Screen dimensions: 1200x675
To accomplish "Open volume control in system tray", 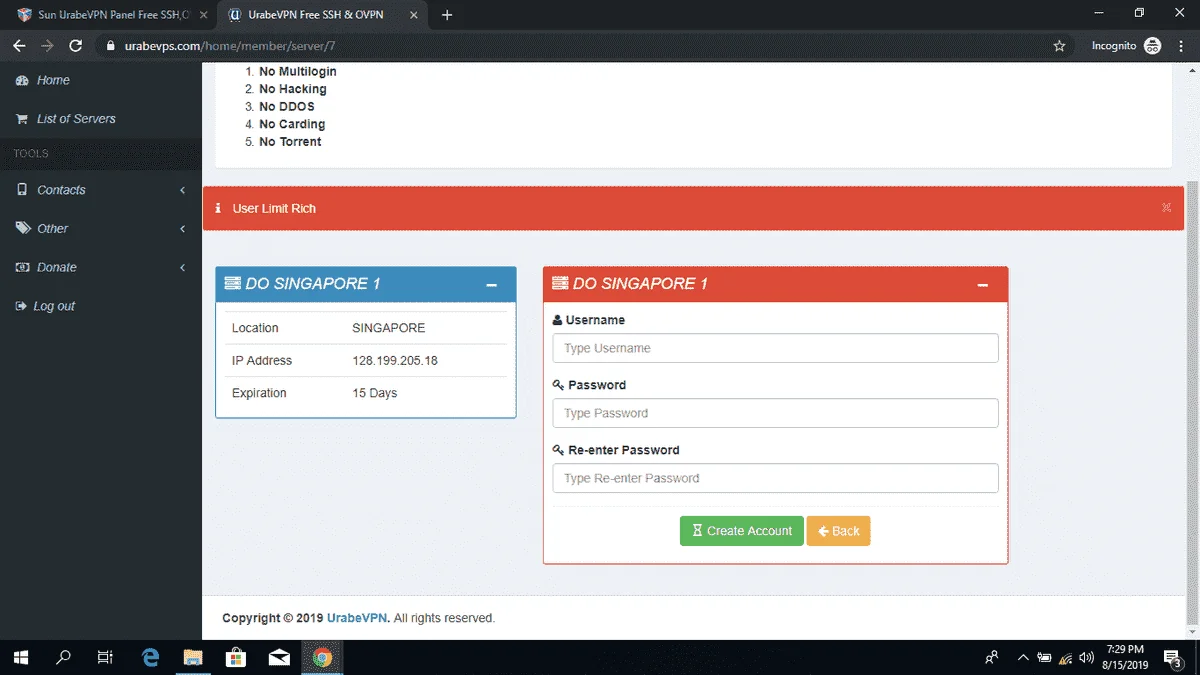I will click(x=1087, y=657).
